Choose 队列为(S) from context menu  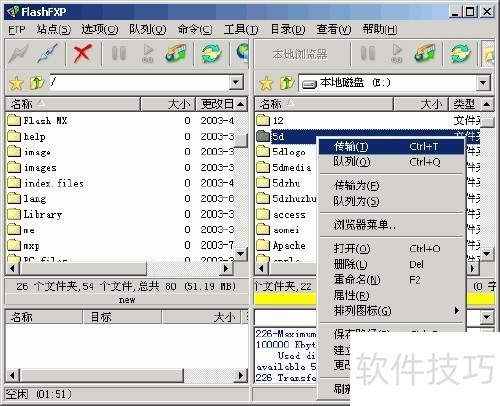391,201
